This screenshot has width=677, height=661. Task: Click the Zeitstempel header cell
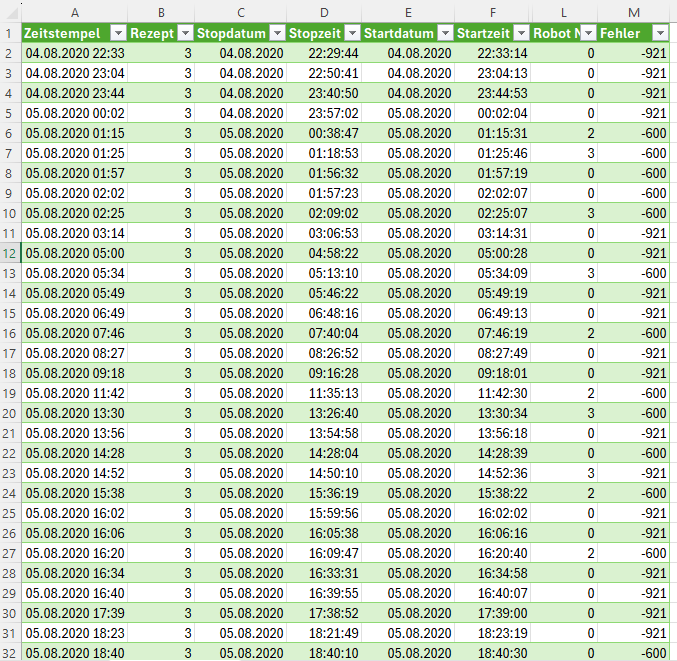(75, 33)
